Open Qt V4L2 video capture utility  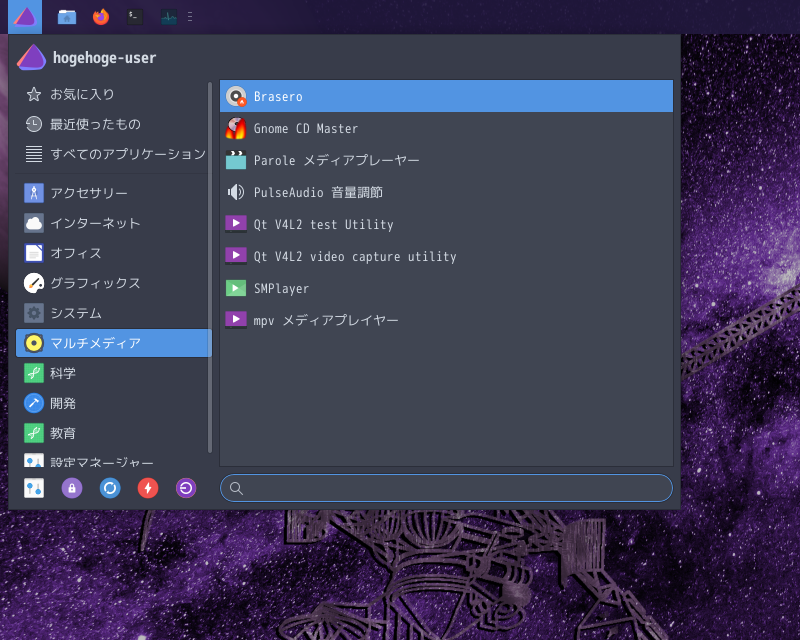click(x=446, y=256)
